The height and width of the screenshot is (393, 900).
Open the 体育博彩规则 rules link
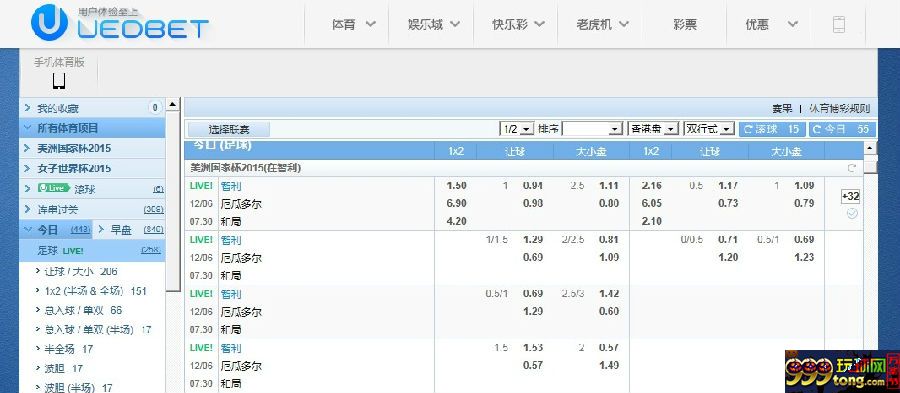[x=839, y=108]
